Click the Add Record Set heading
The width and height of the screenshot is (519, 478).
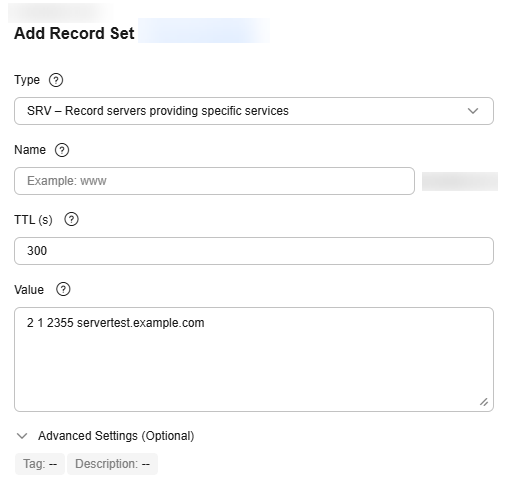tap(74, 33)
